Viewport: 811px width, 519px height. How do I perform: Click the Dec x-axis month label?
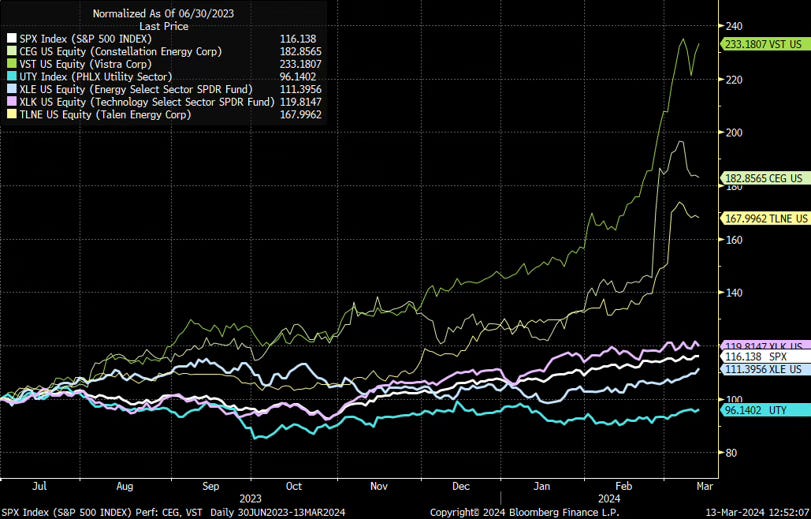click(461, 486)
